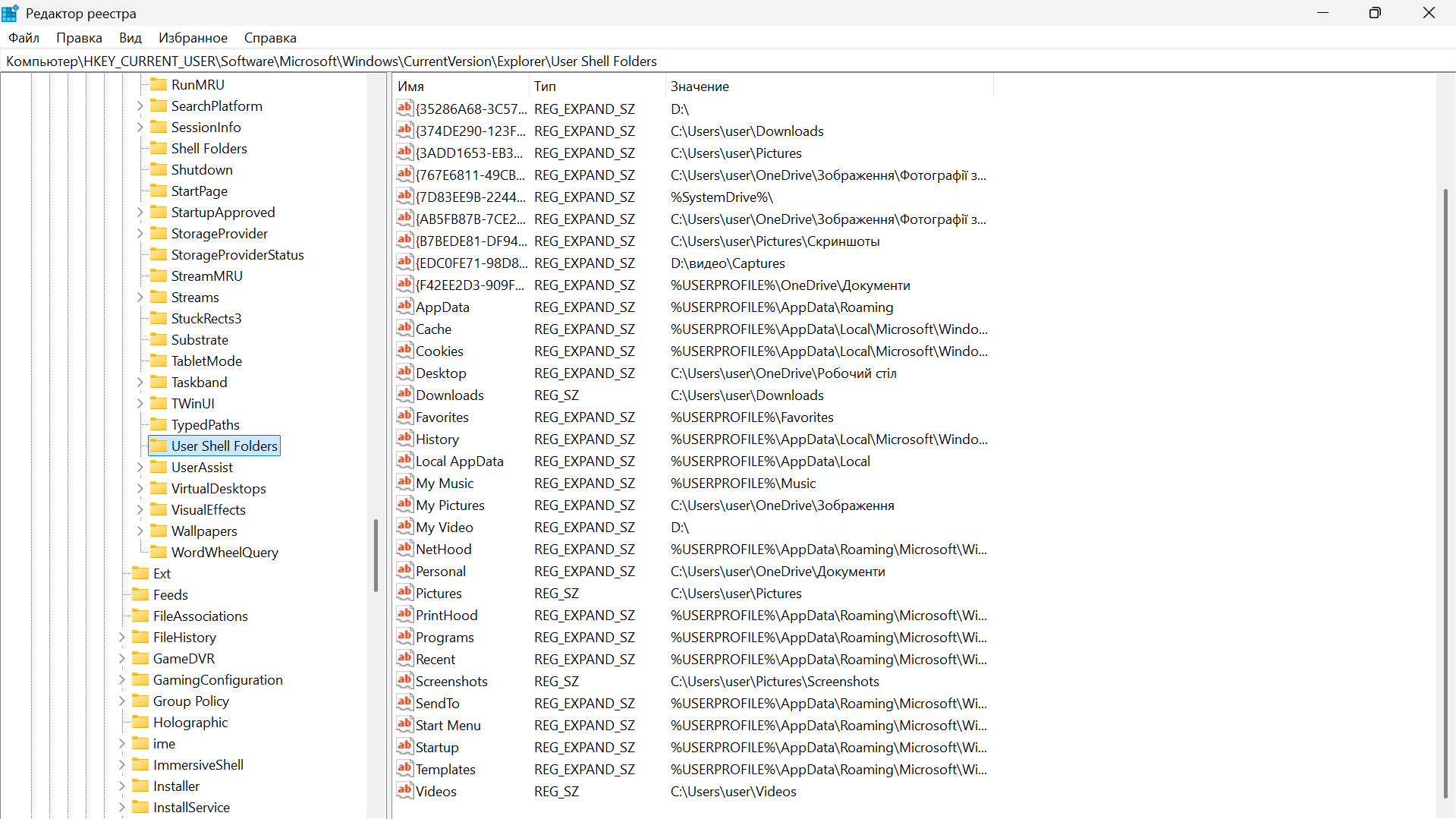Viewport: 1456px width, 819px height.
Task: Click the Значение column header
Action: tap(829, 87)
